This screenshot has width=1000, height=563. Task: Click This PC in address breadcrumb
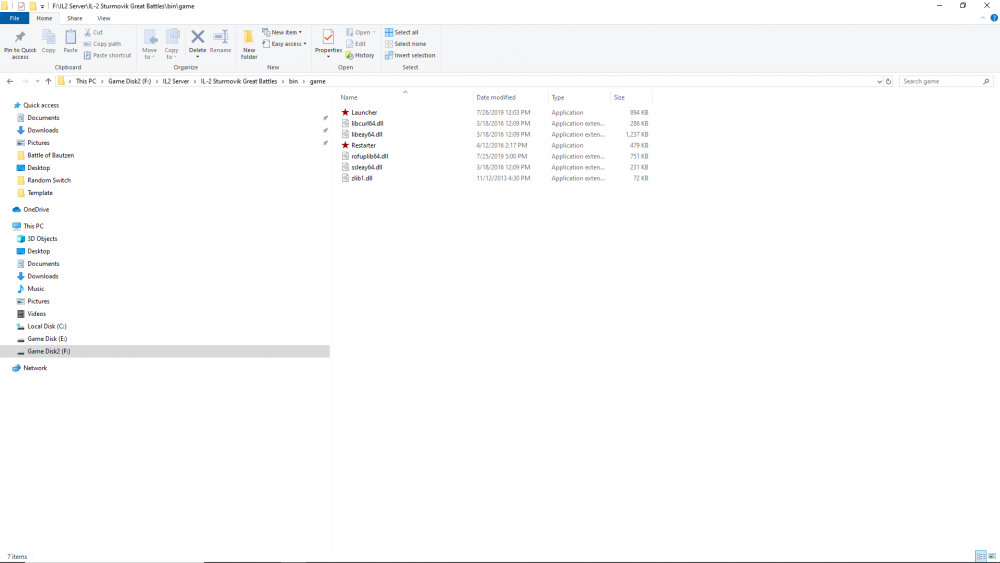(x=85, y=82)
